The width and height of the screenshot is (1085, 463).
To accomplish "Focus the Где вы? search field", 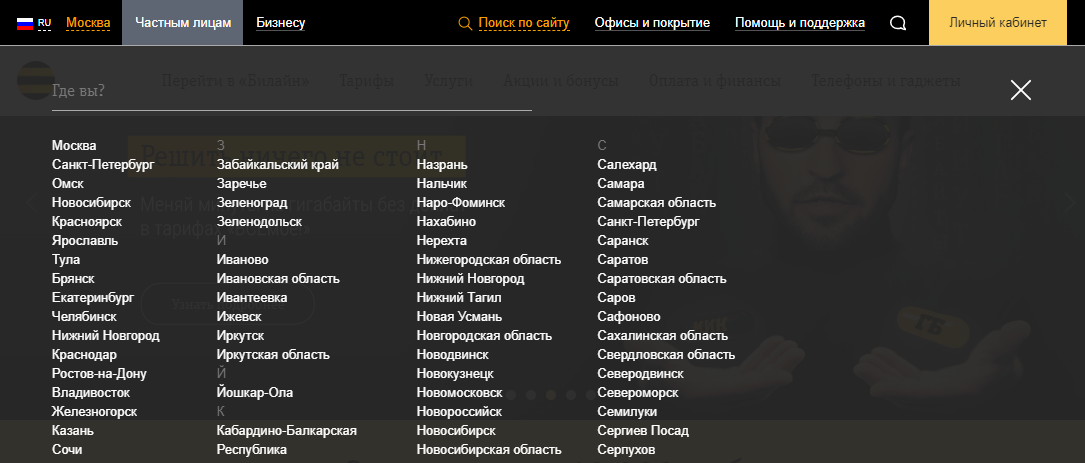I will coord(291,91).
